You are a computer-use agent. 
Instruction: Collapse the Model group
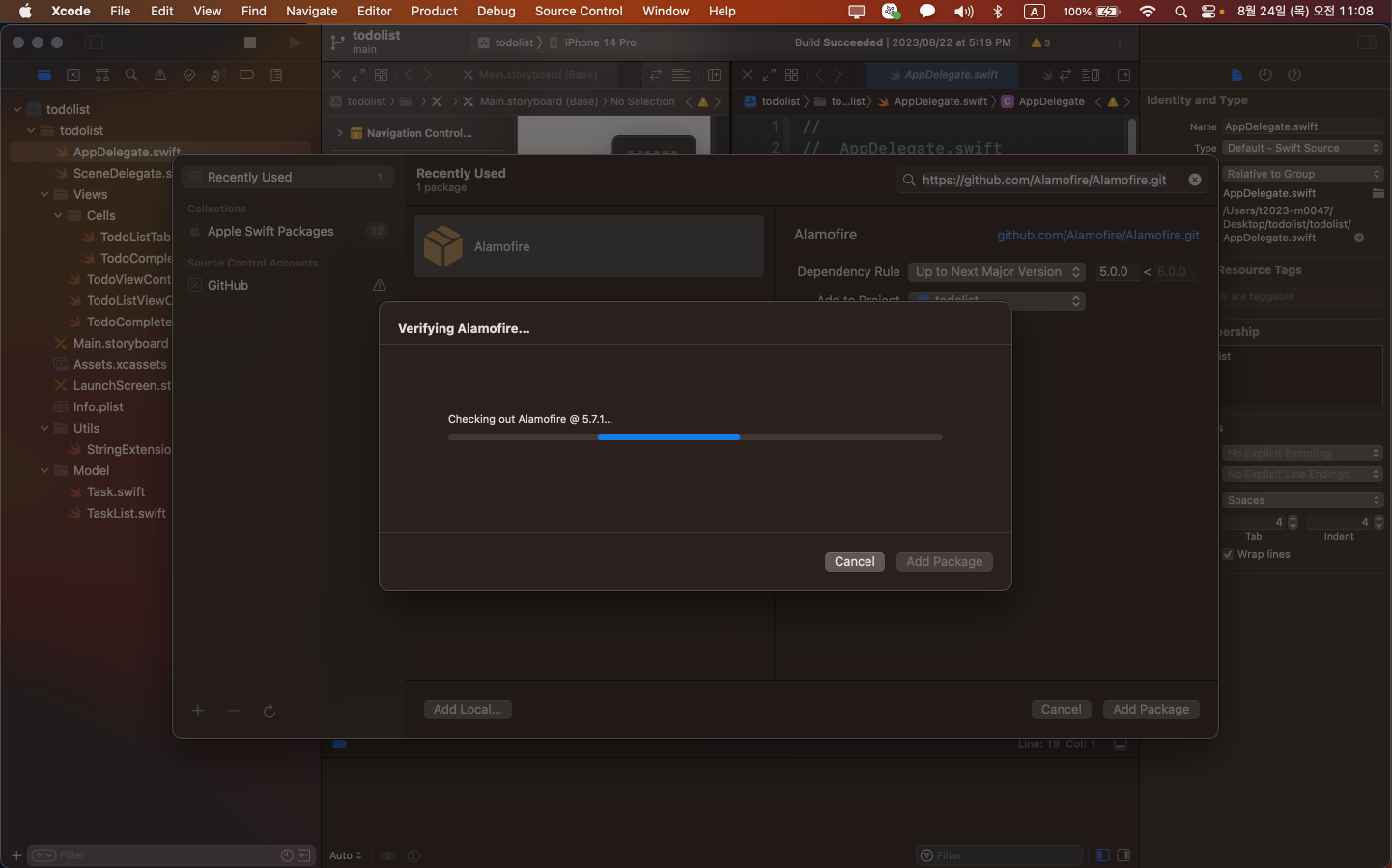pyautogui.click(x=44, y=470)
